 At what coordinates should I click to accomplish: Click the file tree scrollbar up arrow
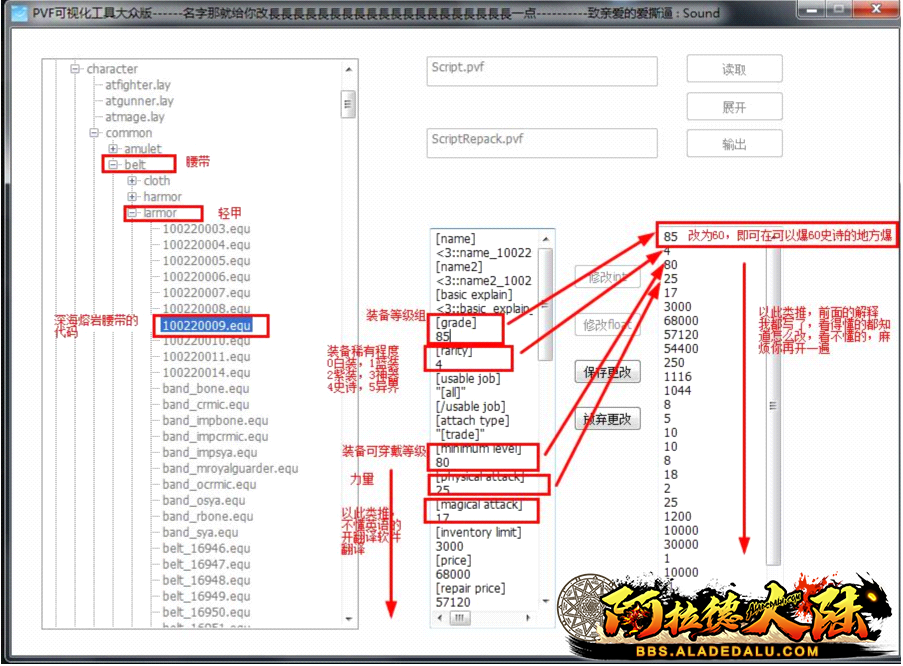[x=348, y=70]
